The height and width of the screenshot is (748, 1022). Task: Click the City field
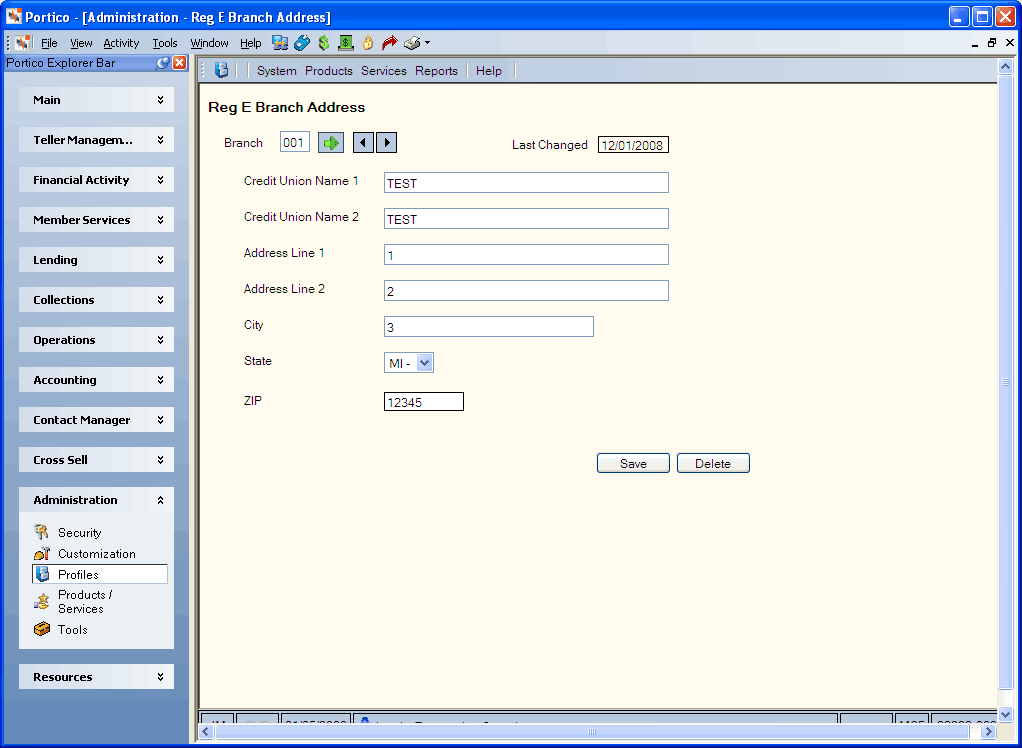tap(489, 326)
